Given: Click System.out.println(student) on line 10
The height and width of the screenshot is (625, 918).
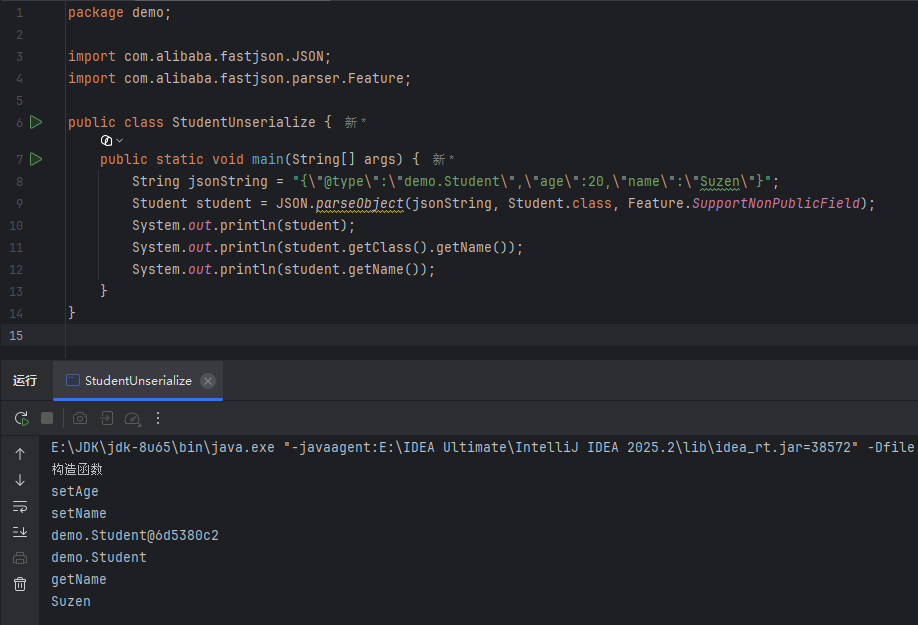Looking at the screenshot, I should click(244, 226).
